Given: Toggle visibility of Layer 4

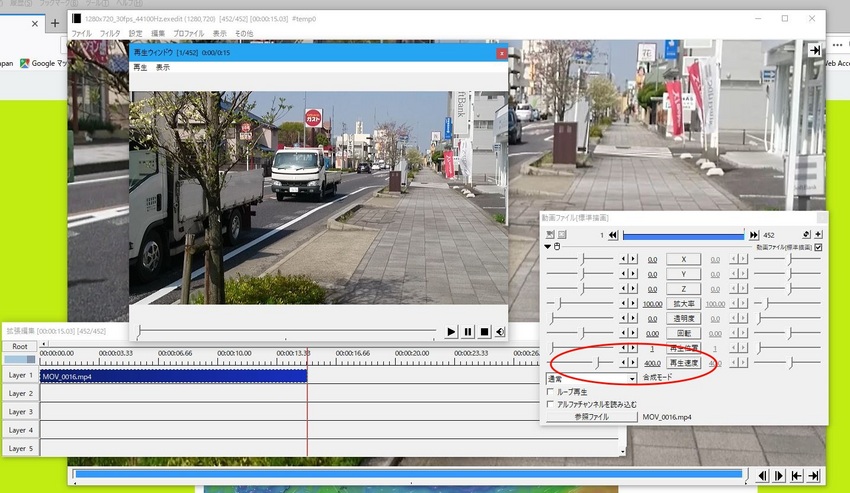Looking at the screenshot, I should tap(21, 430).
